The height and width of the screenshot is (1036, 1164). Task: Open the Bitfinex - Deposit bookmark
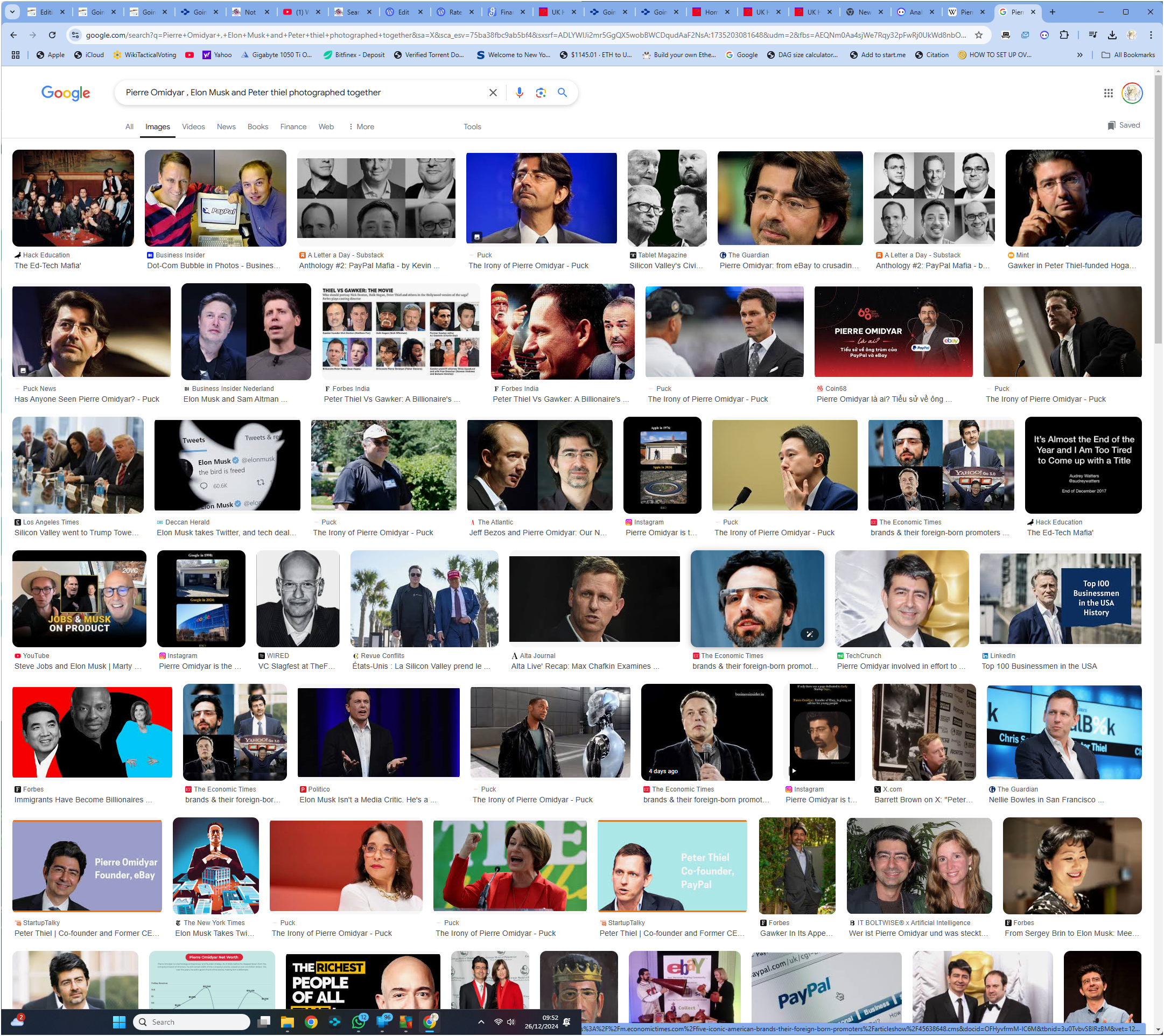pos(354,55)
